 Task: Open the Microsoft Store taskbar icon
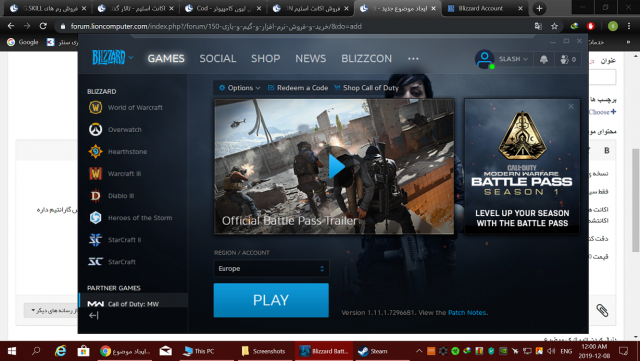[84, 351]
